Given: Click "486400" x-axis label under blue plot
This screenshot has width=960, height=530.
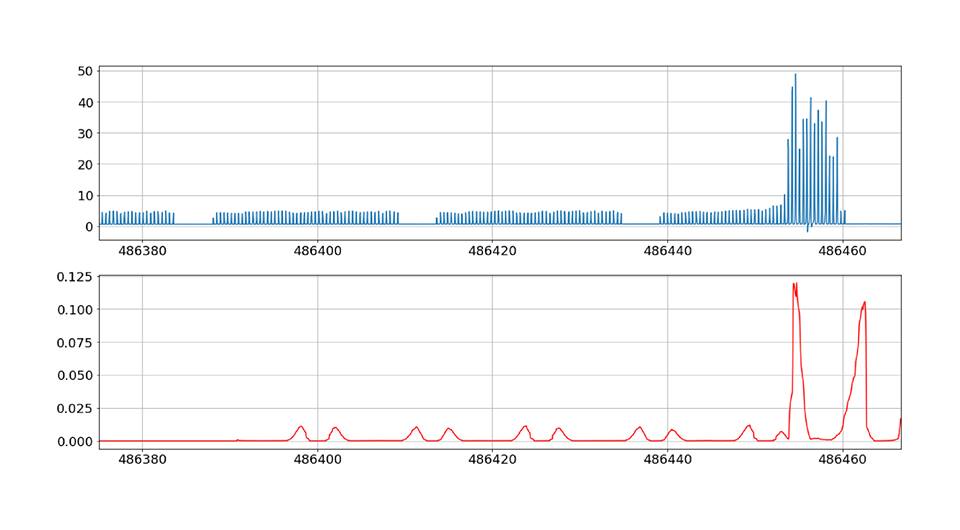Looking at the screenshot, I should point(317,251).
